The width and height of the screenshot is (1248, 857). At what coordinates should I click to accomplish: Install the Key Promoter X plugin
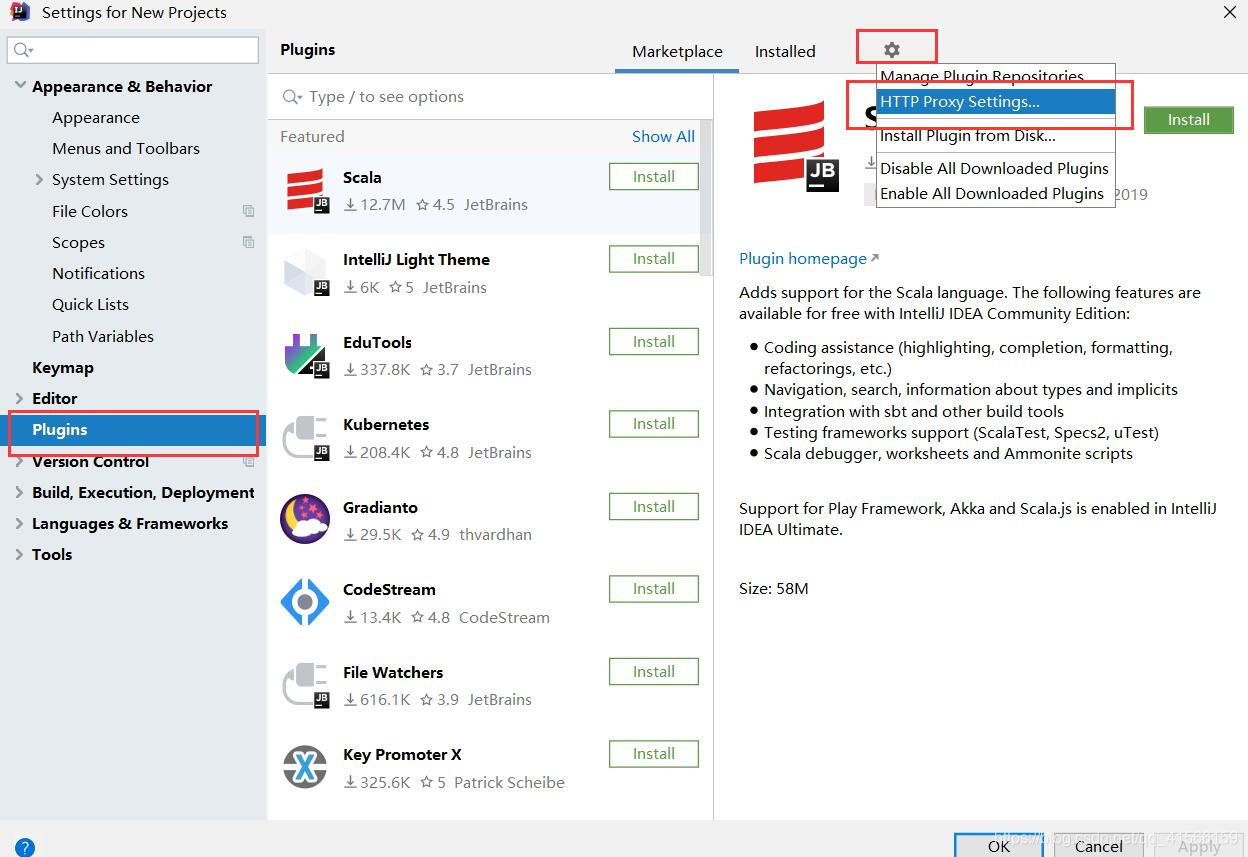point(654,754)
